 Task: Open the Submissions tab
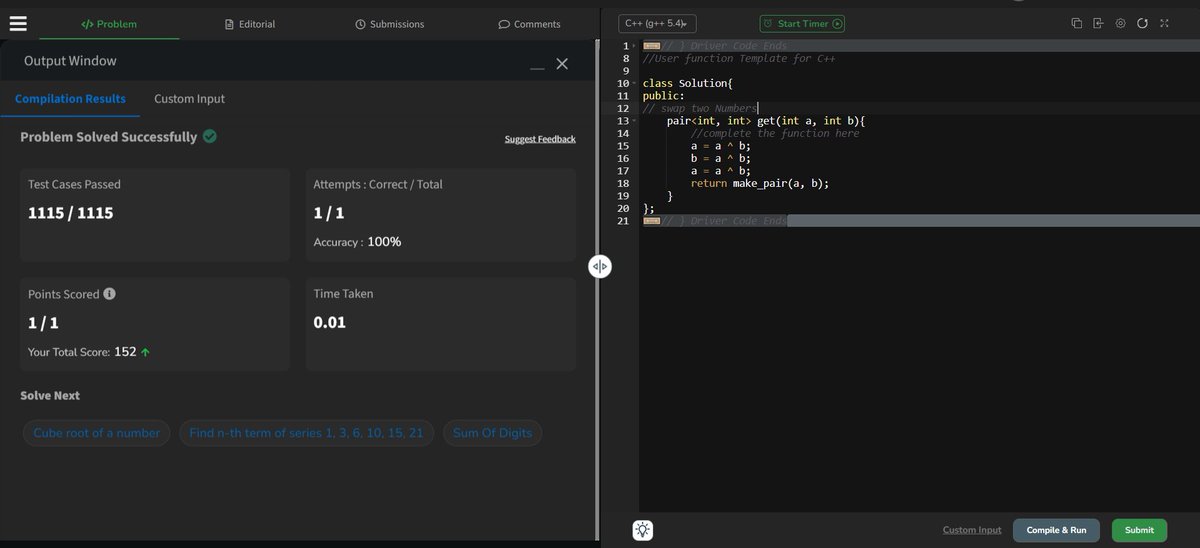tap(390, 24)
